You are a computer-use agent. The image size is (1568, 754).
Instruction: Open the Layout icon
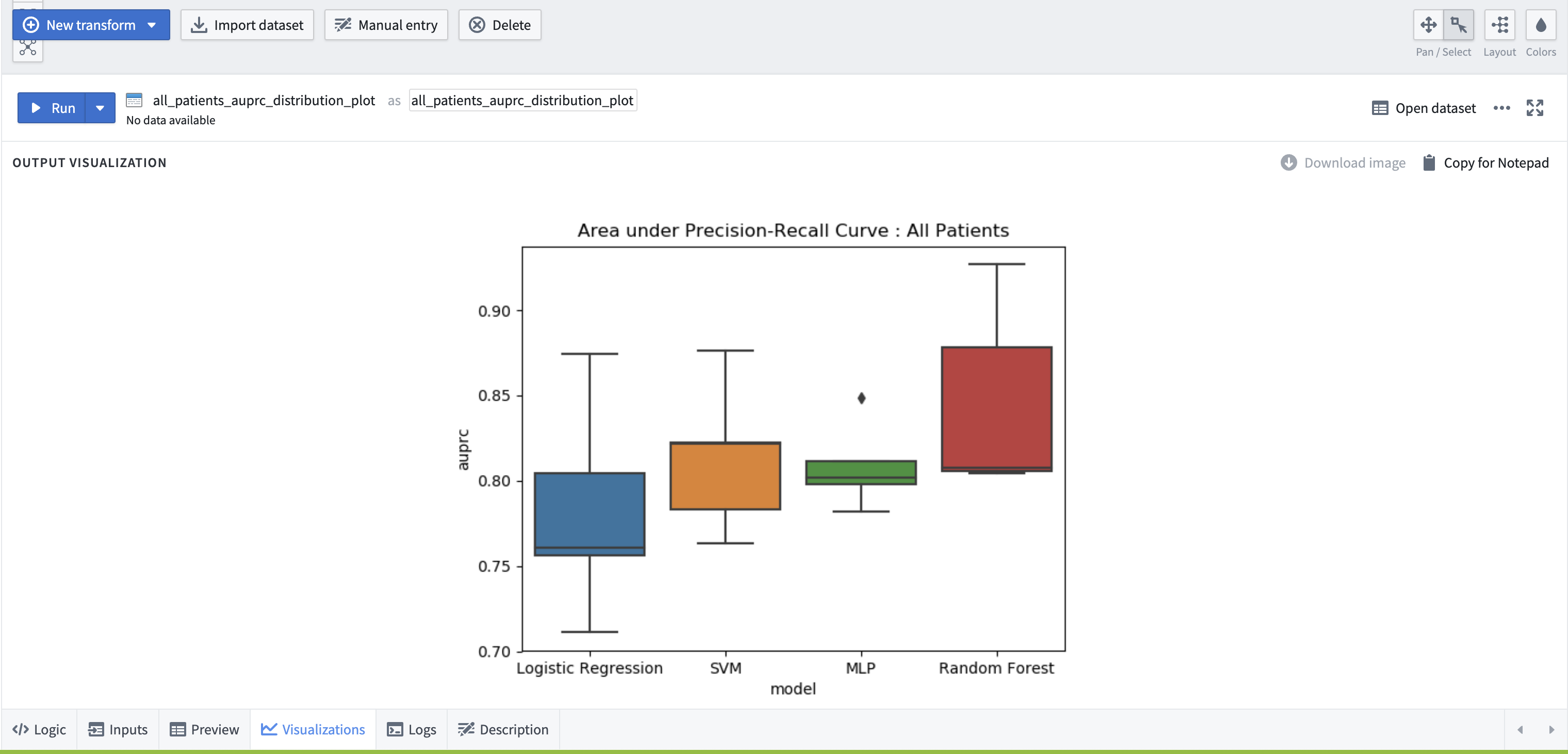[1499, 25]
